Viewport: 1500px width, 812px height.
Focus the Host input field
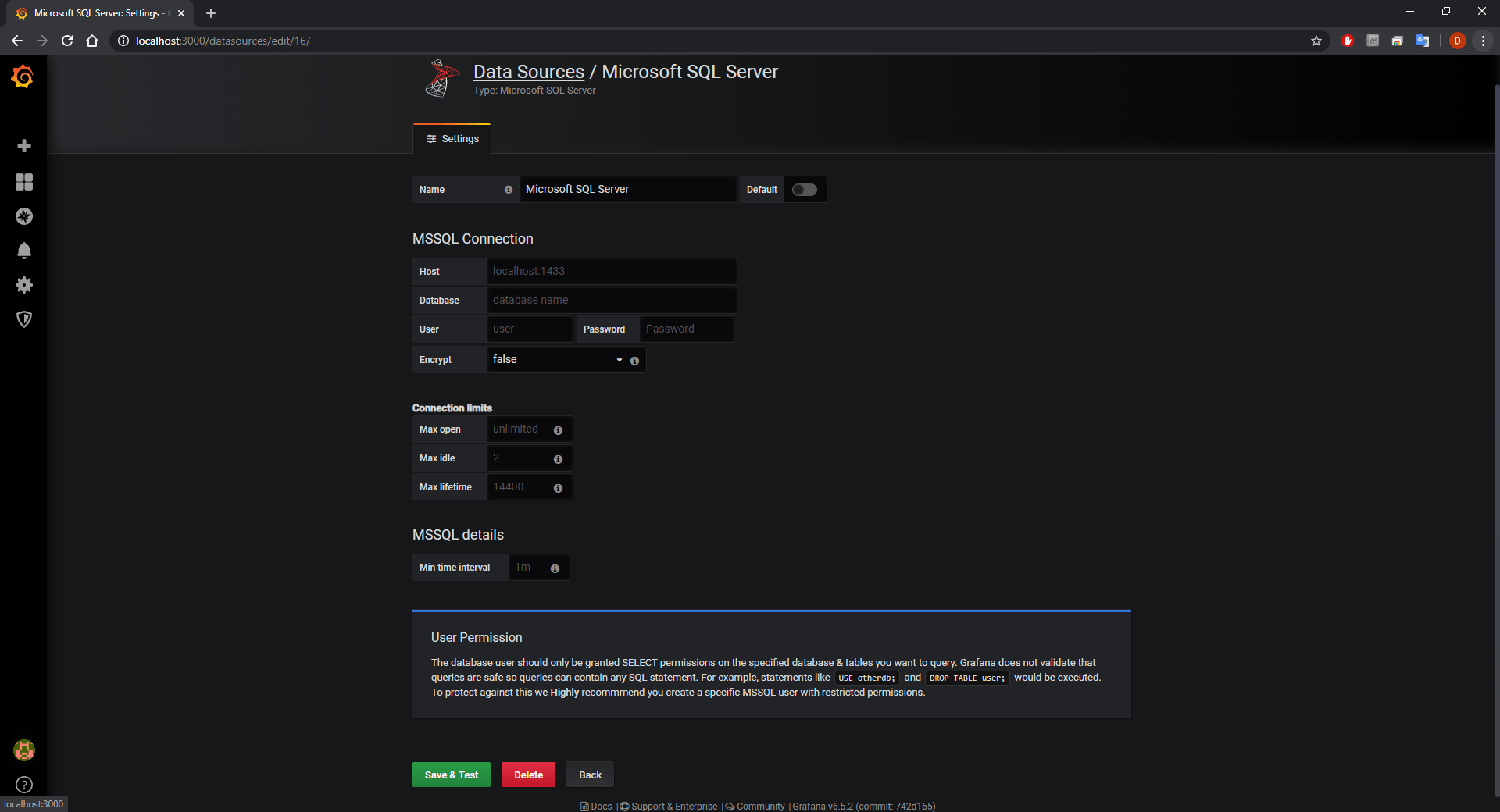(611, 272)
